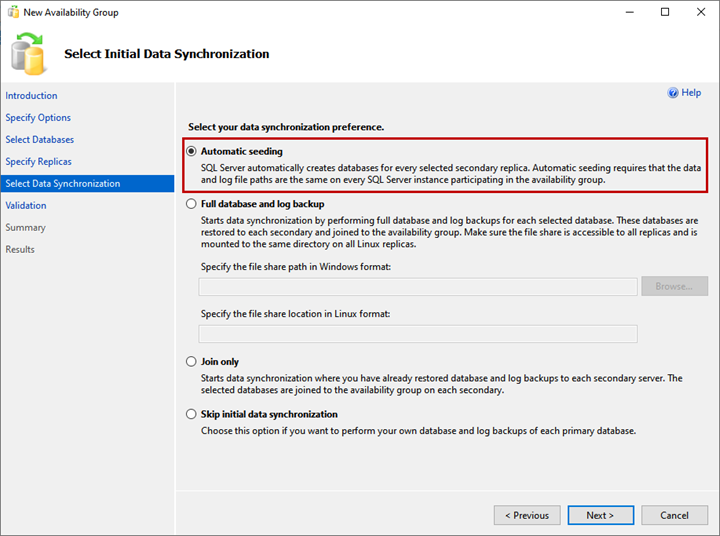Click the Summary step in sidebar
The height and width of the screenshot is (536, 720).
25,228
